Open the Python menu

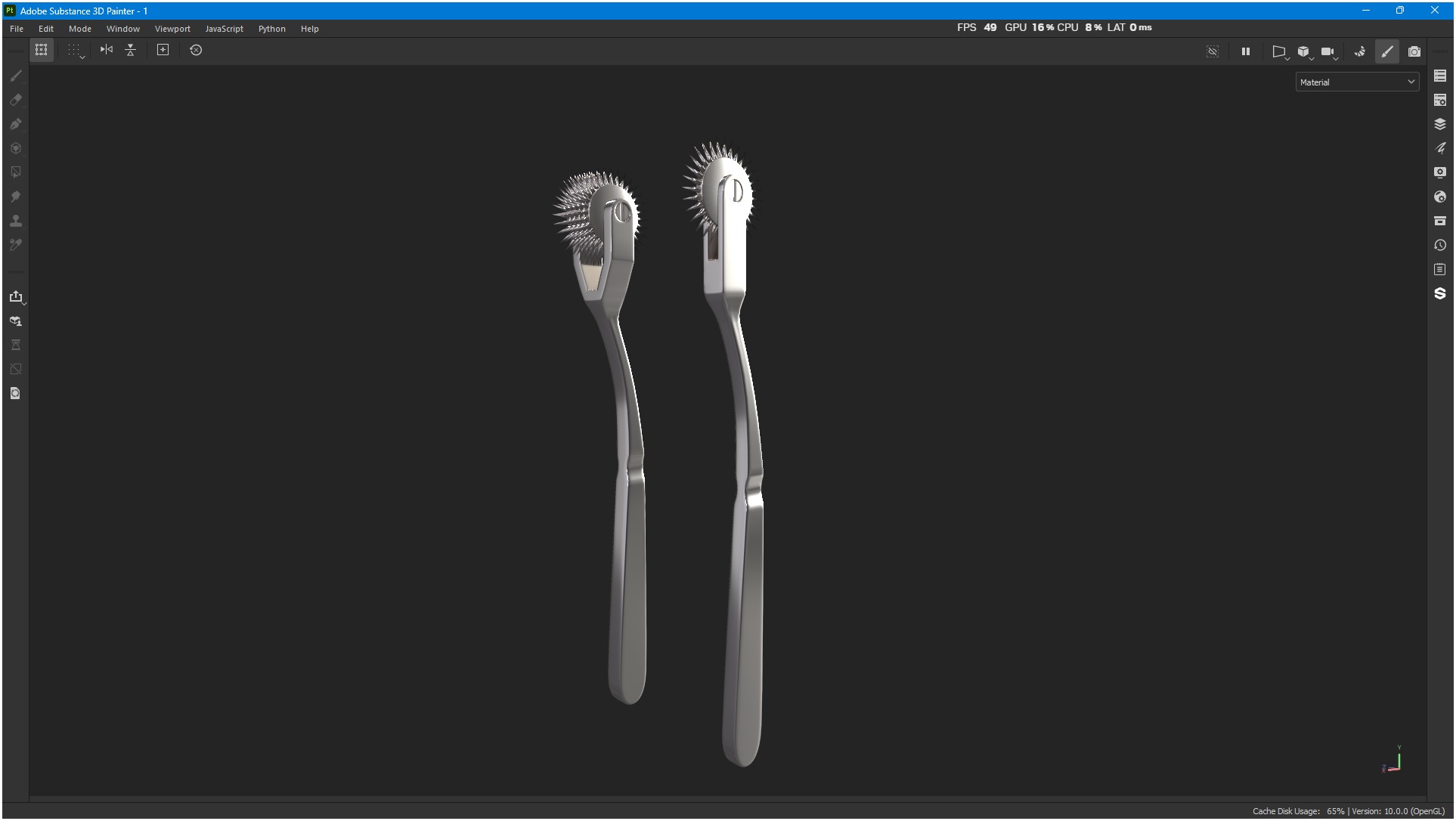click(x=272, y=29)
